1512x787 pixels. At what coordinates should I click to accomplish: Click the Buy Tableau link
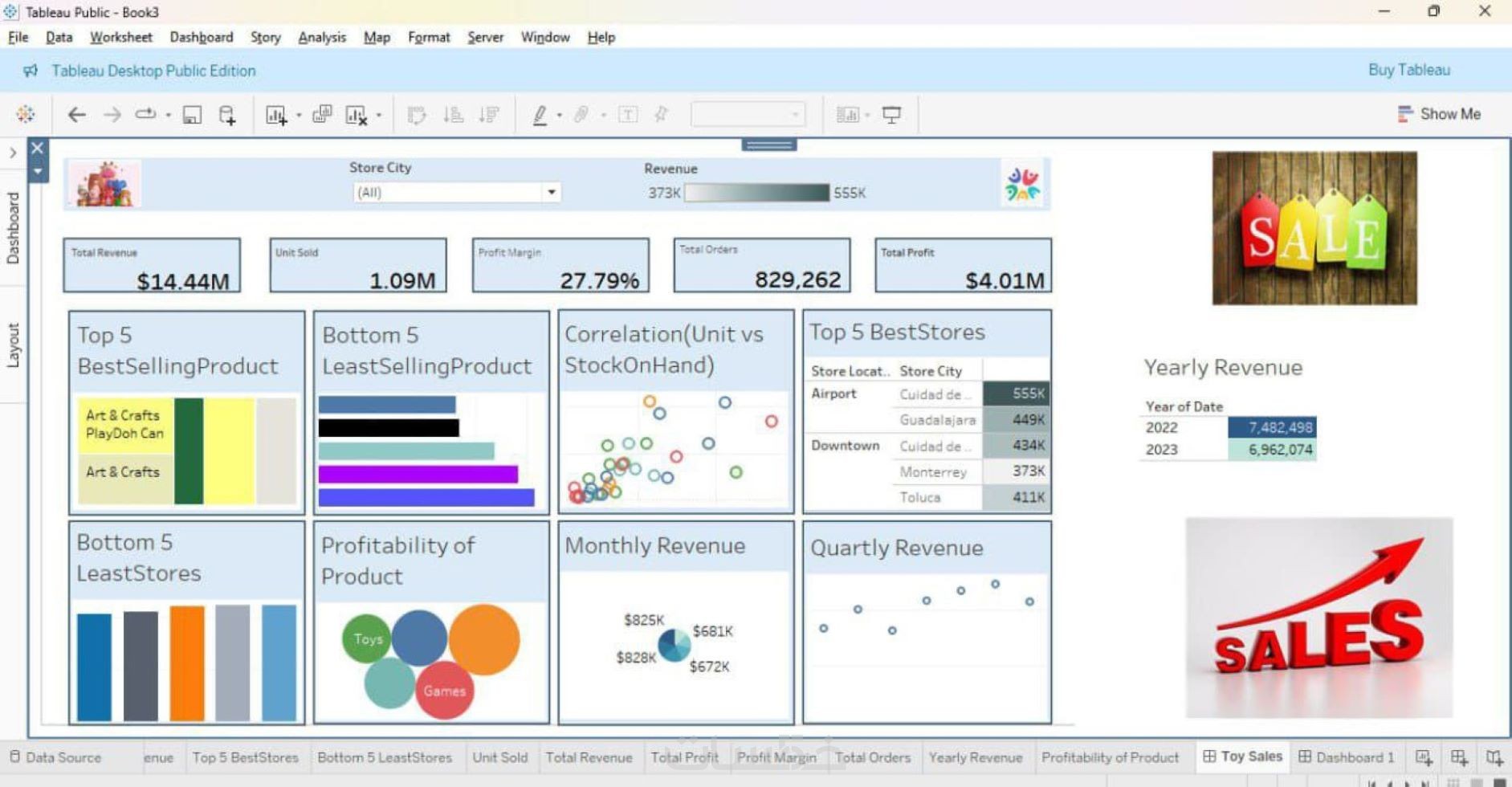point(1409,70)
